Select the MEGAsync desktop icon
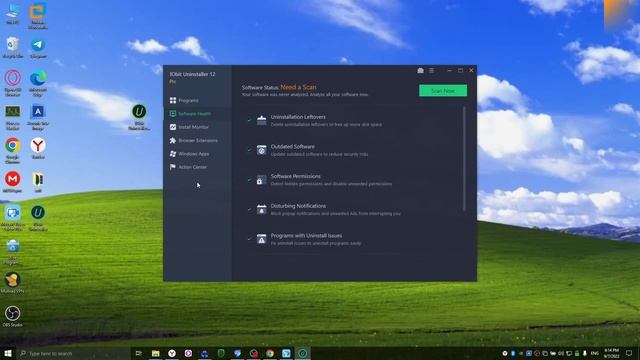The image size is (640, 360). click(x=13, y=182)
